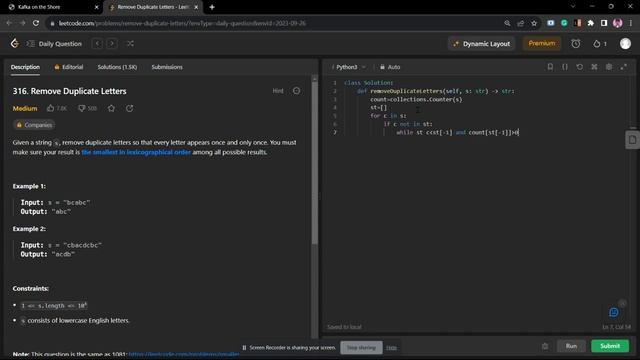The width and height of the screenshot is (640, 360).
Task: Open Chrome three-dot menu
Action: [x=631, y=23]
